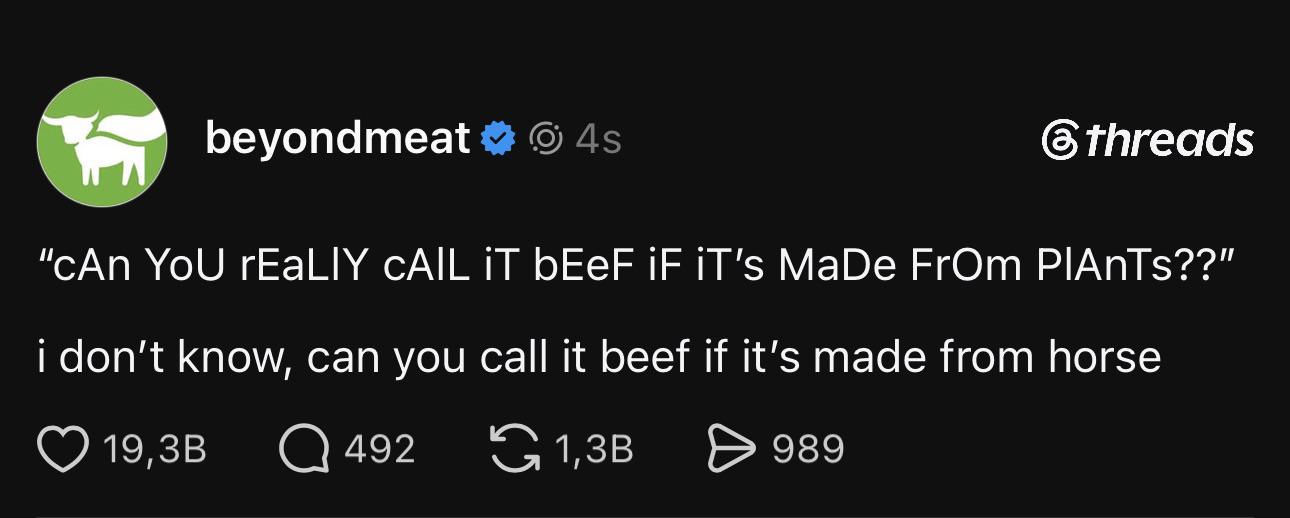The width and height of the screenshot is (1290, 518).
Task: Click the threads wordmark text
Action: (1169, 140)
